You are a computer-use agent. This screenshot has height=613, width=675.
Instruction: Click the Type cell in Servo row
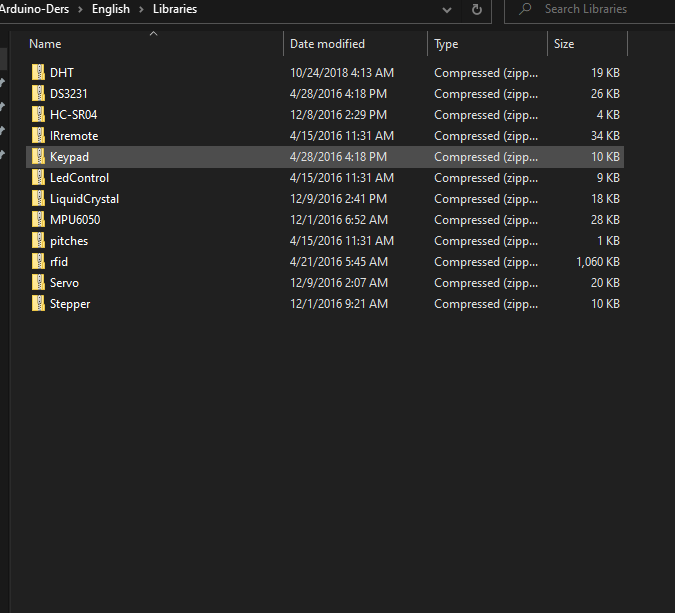(486, 283)
